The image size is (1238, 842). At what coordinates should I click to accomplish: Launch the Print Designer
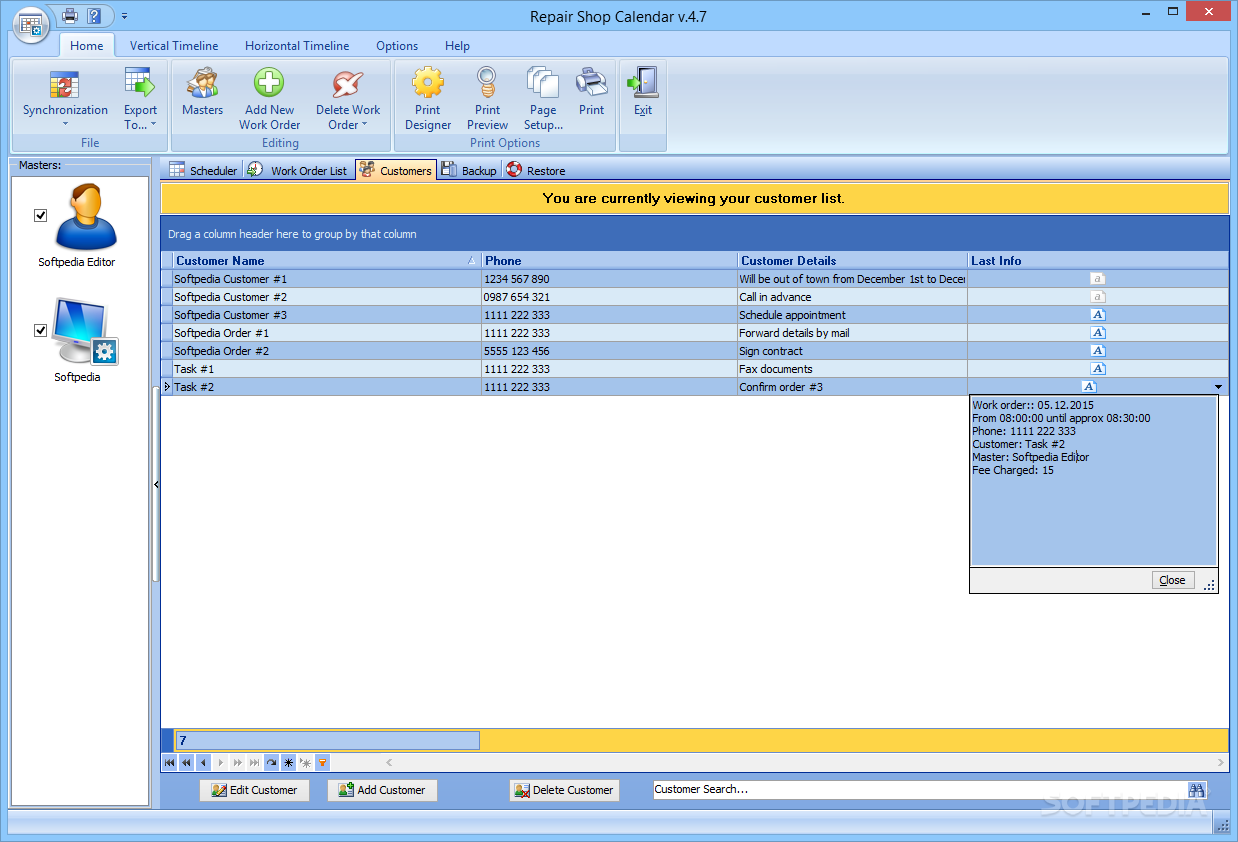coord(428,98)
